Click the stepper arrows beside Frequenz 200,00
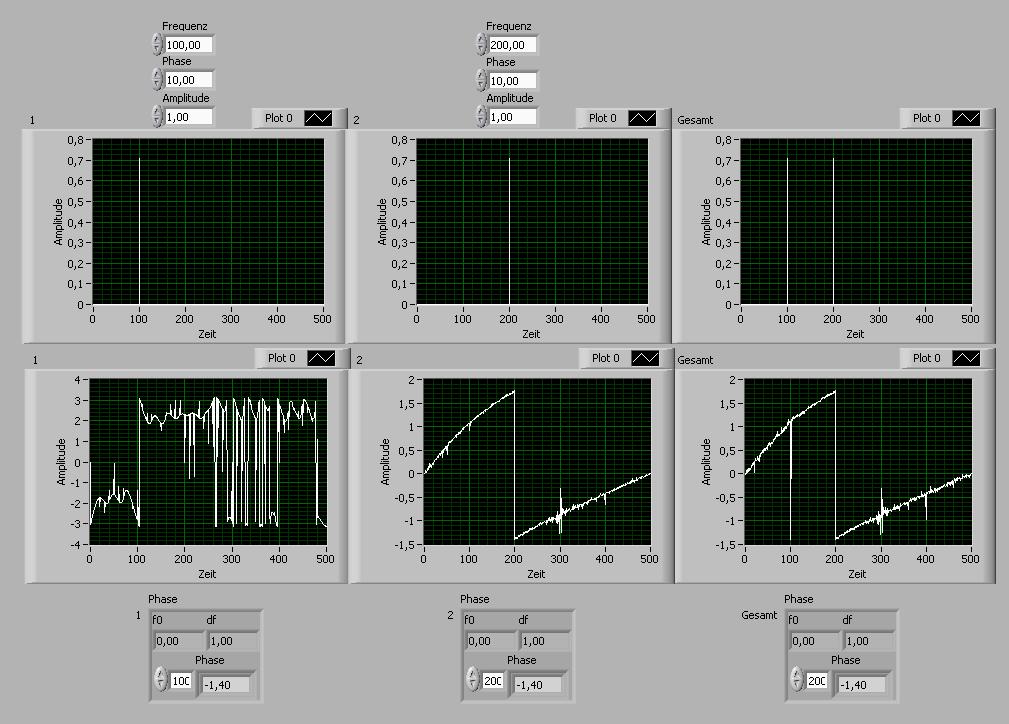 [481, 44]
